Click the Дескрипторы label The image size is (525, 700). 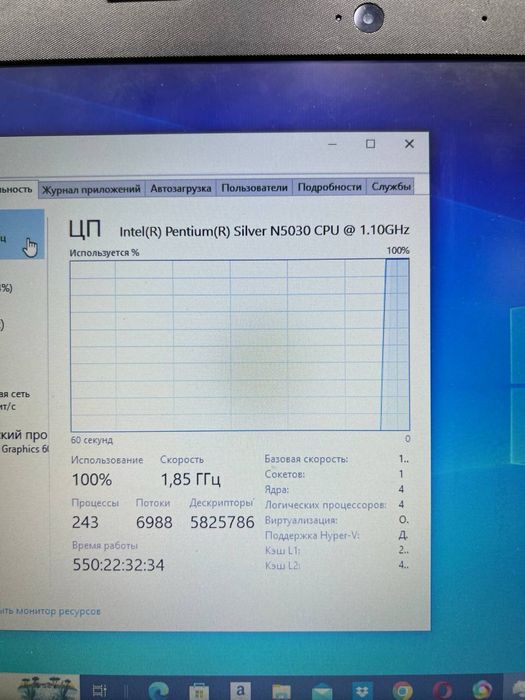point(221,503)
